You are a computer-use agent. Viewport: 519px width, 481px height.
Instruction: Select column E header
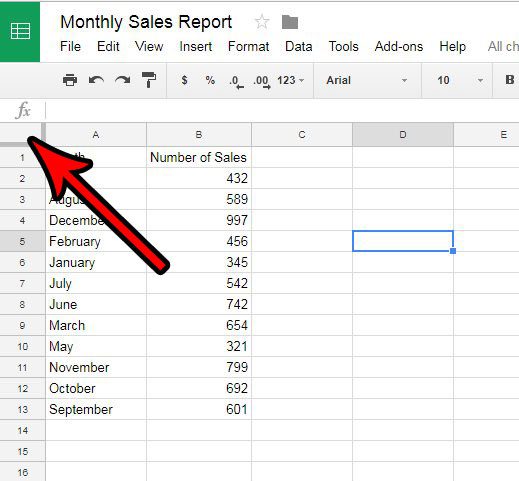[x=486, y=135]
